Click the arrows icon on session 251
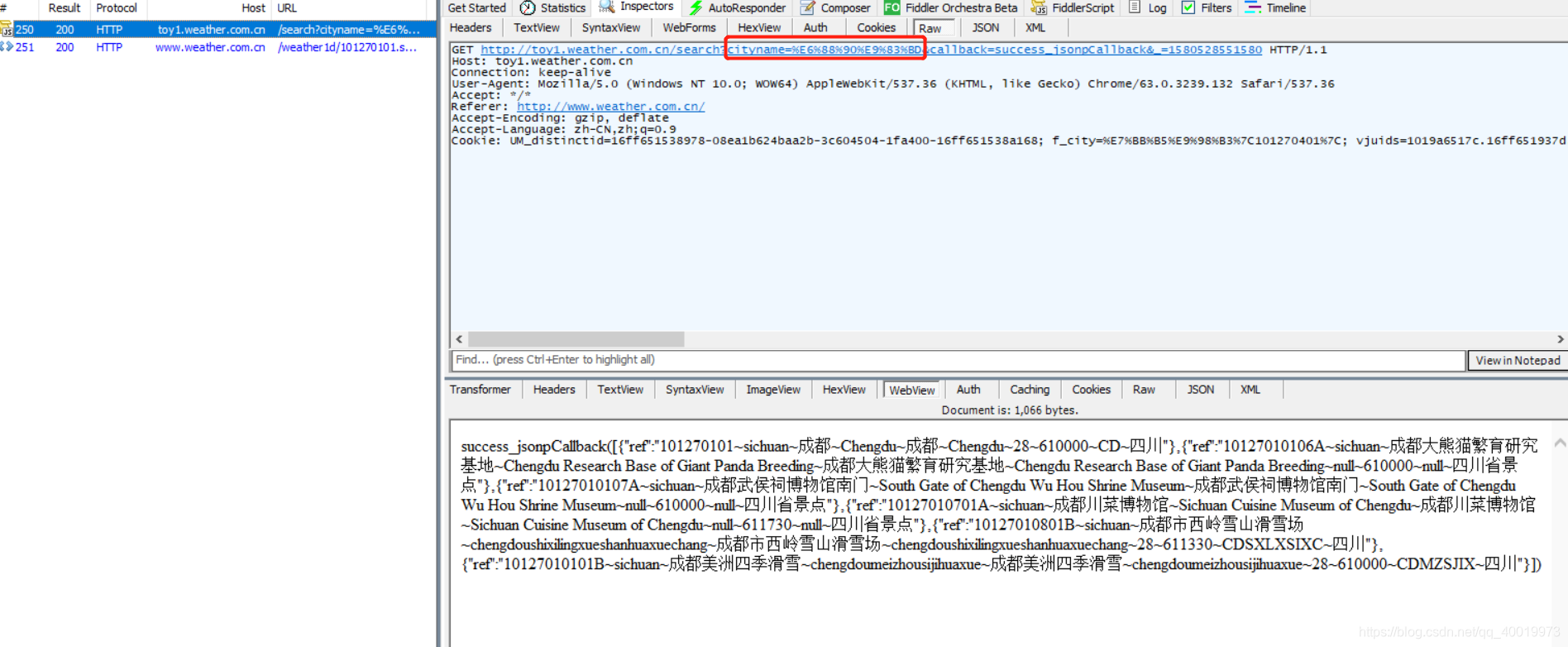 coord(7,47)
